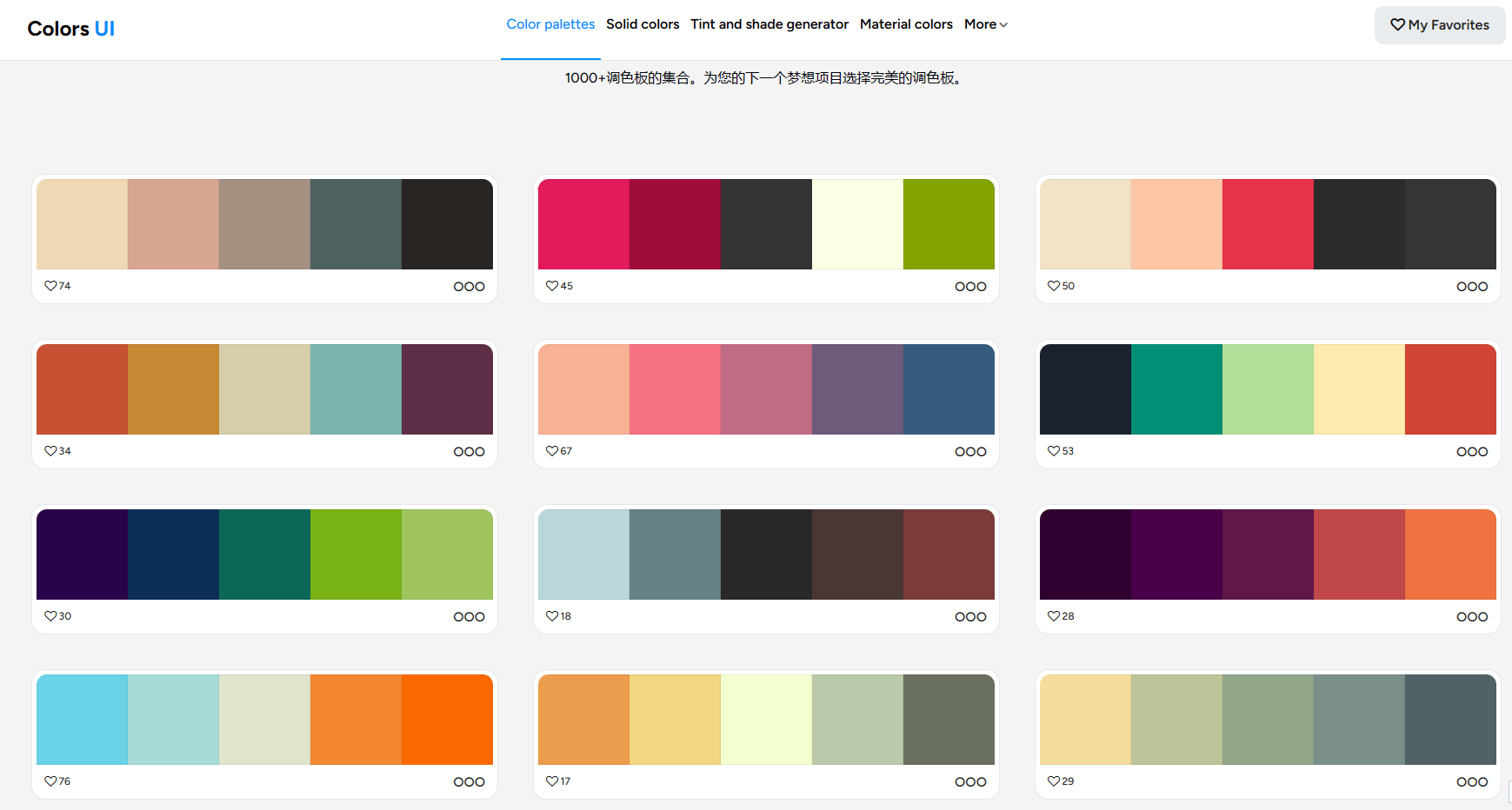The width and height of the screenshot is (1512, 810).
Task: Open options dots on the 34-likes palette
Action: [469, 452]
